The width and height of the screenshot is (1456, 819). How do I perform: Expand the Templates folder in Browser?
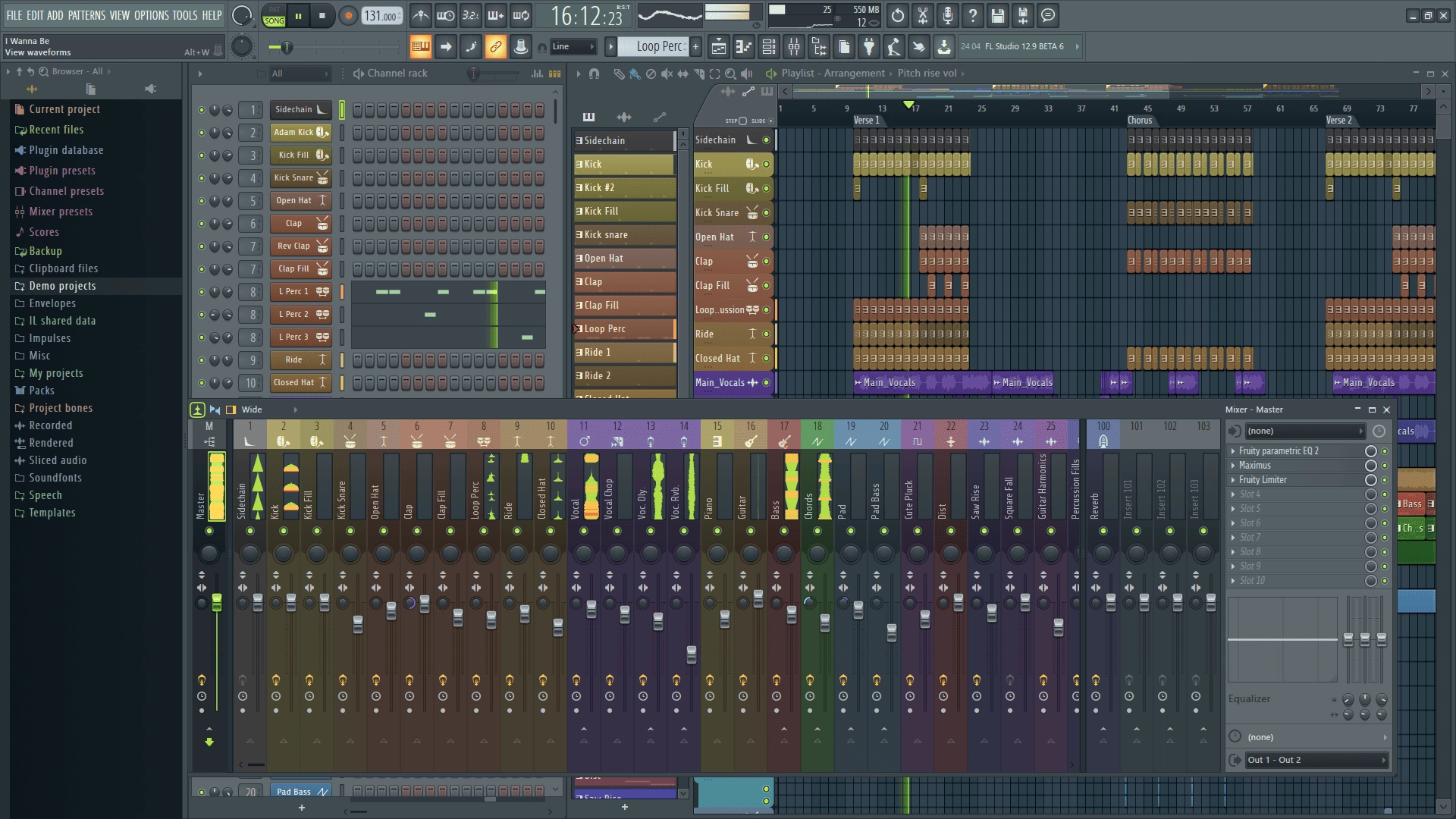(x=52, y=513)
